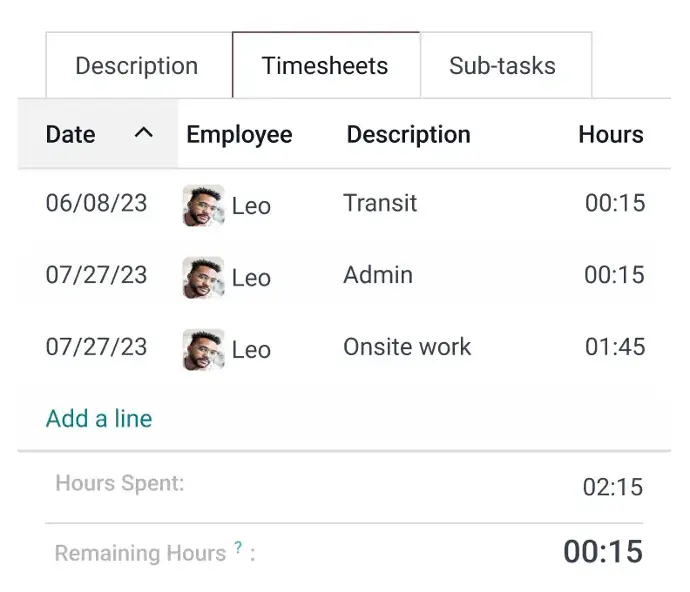Click the 00:15 hours for Transit

[x=614, y=203]
